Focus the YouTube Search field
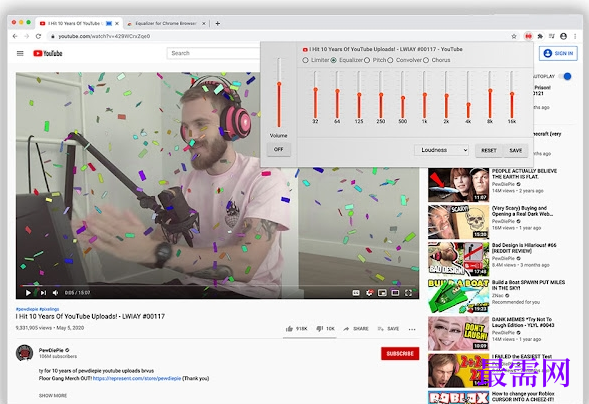The image size is (589, 404). tap(213, 53)
